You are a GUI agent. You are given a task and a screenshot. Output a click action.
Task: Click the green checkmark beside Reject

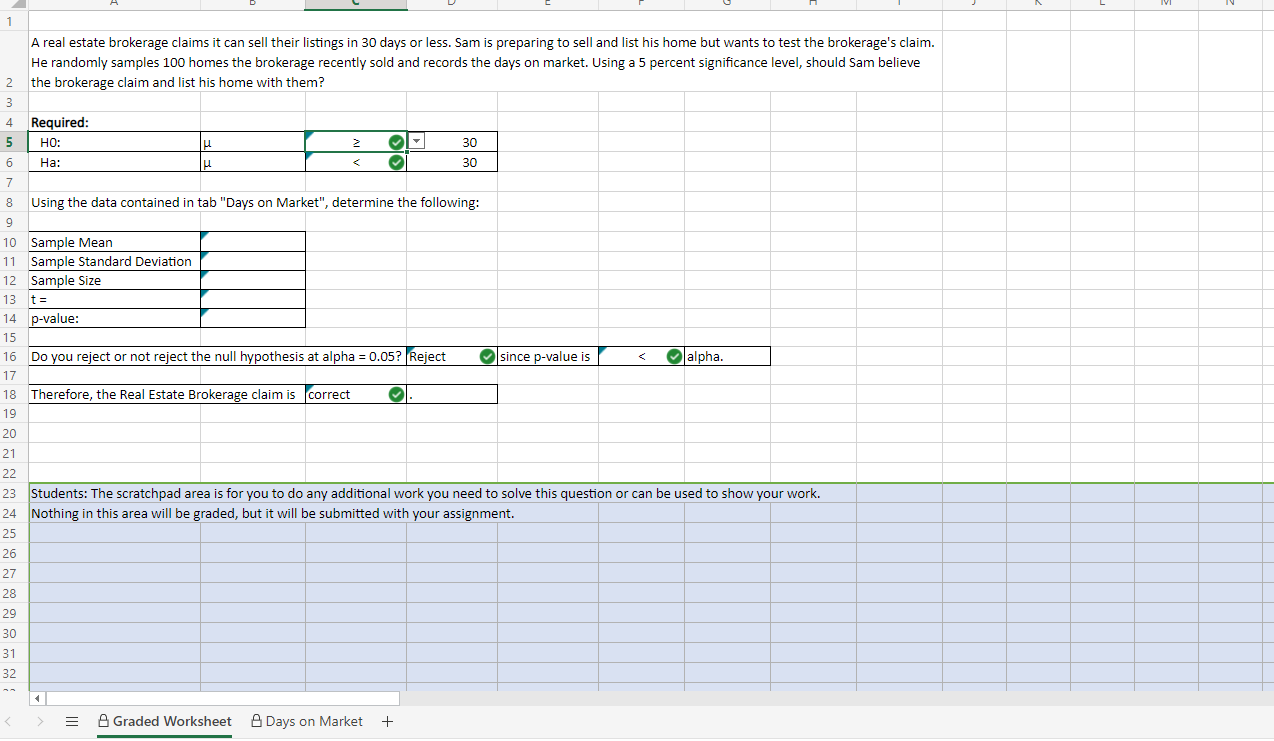(487, 356)
